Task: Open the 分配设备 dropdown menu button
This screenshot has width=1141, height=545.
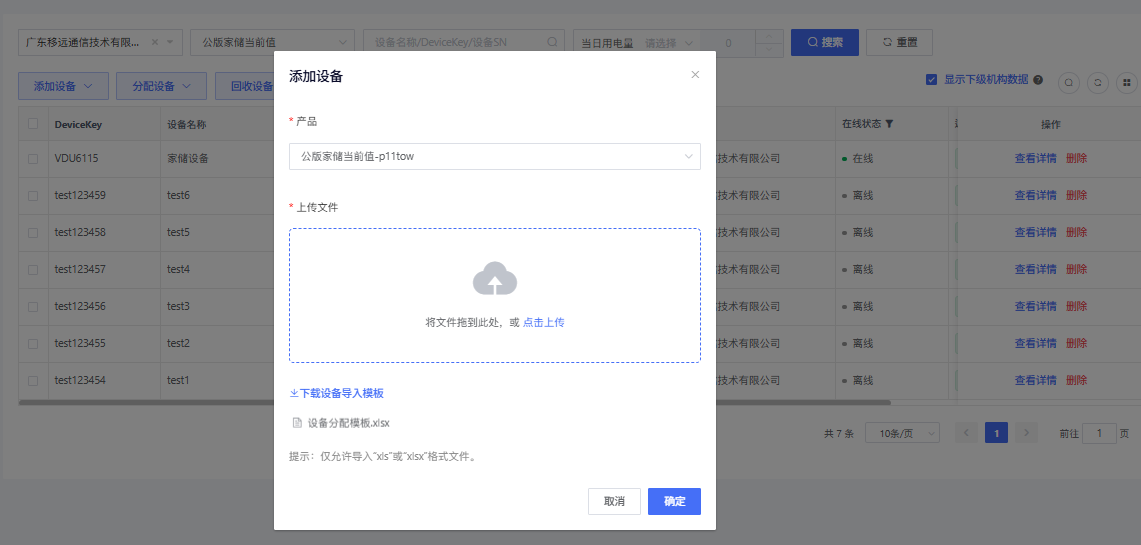Action: [x=161, y=86]
